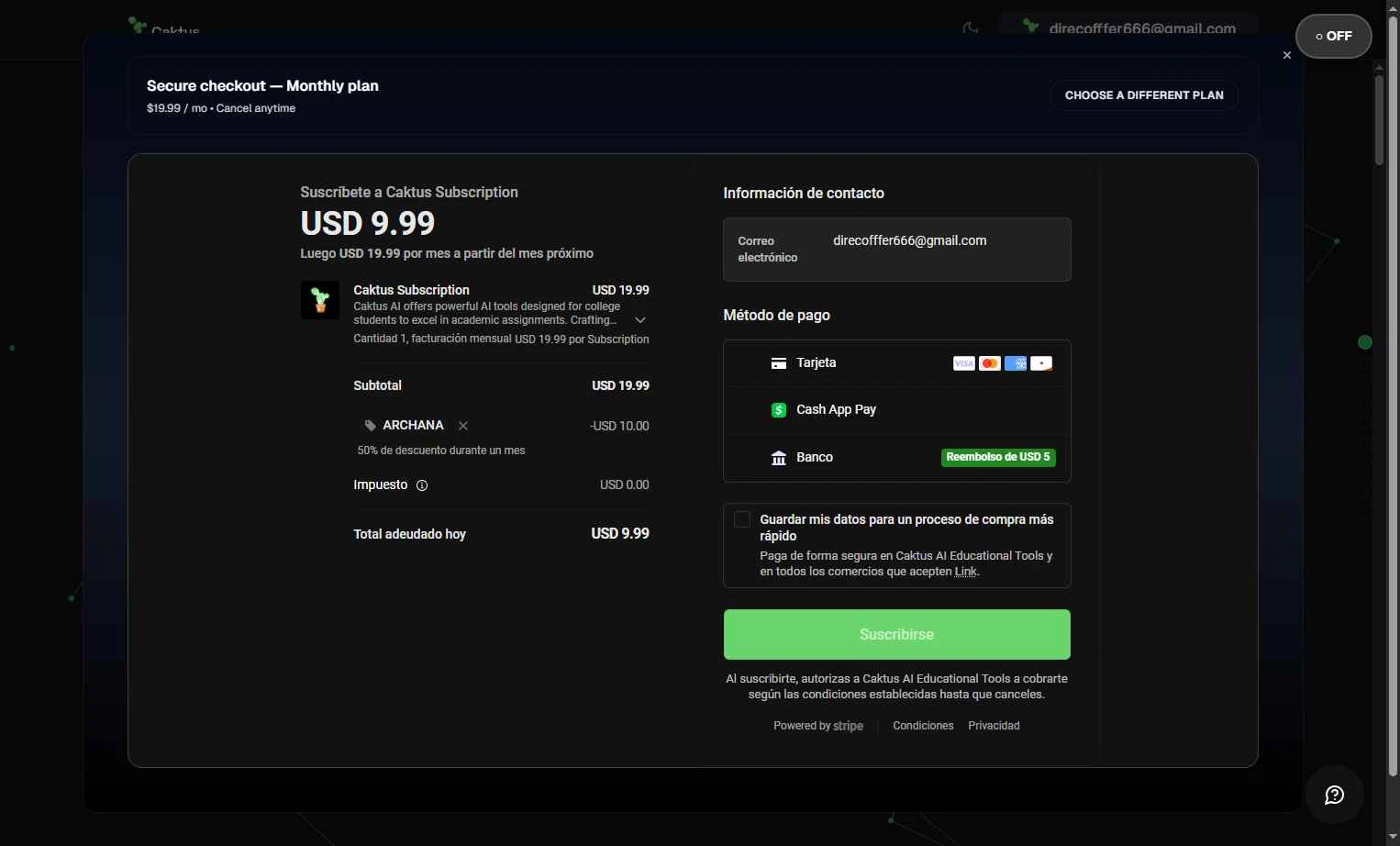1400x846 pixels.
Task: Click the -USD 10.00 discount amount
Action: tap(619, 426)
